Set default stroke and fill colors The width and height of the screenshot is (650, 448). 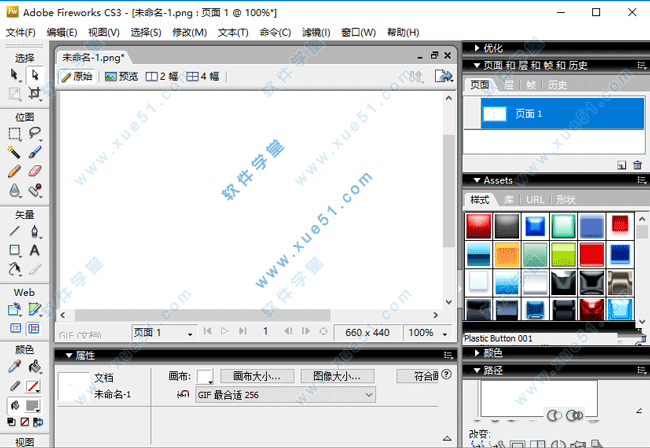(12, 422)
